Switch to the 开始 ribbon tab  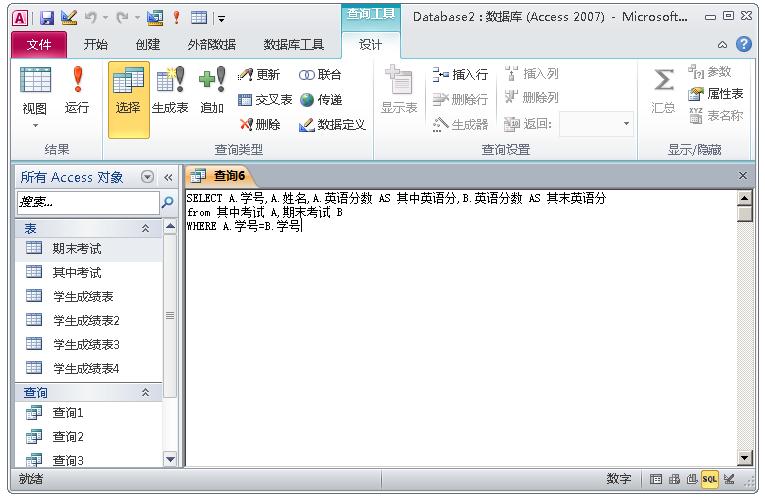pyautogui.click(x=96, y=45)
